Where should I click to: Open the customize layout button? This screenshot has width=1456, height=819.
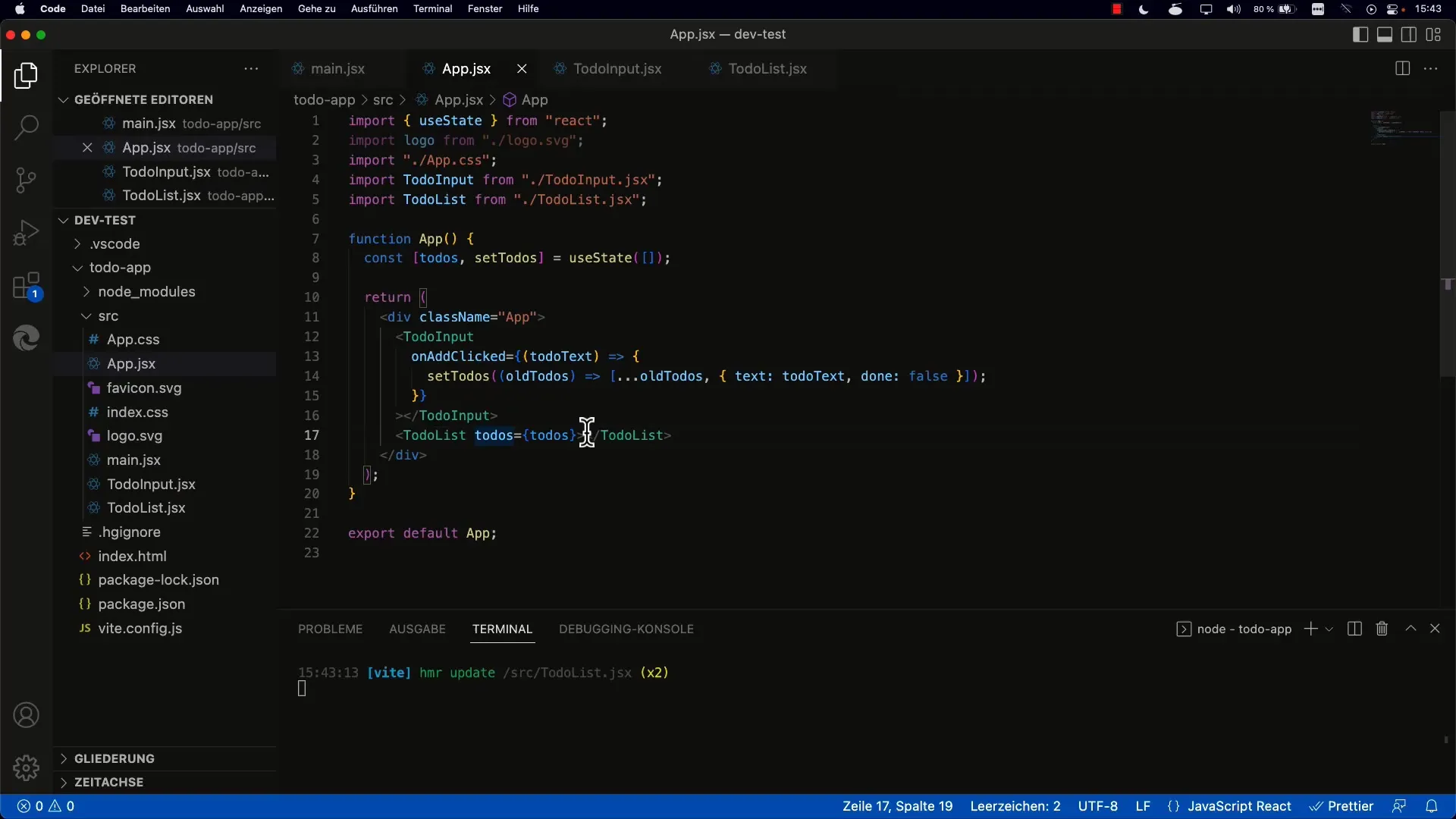(1433, 34)
